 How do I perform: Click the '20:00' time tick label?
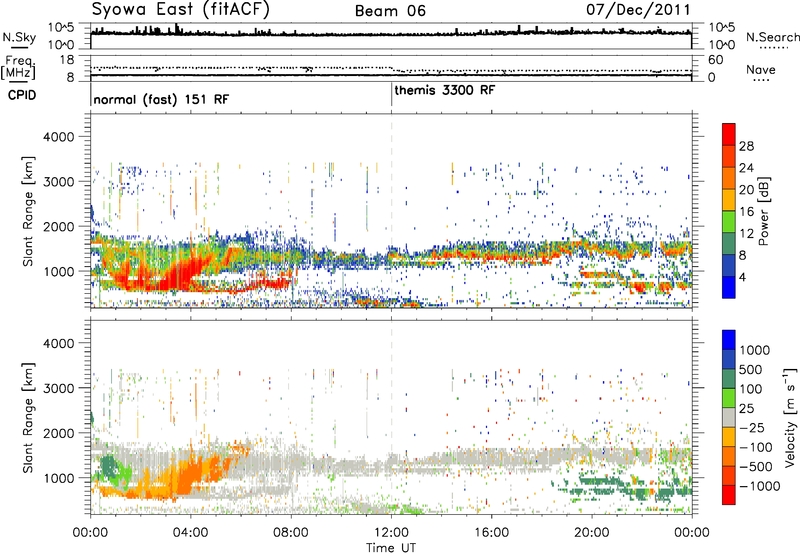[x=592, y=533]
